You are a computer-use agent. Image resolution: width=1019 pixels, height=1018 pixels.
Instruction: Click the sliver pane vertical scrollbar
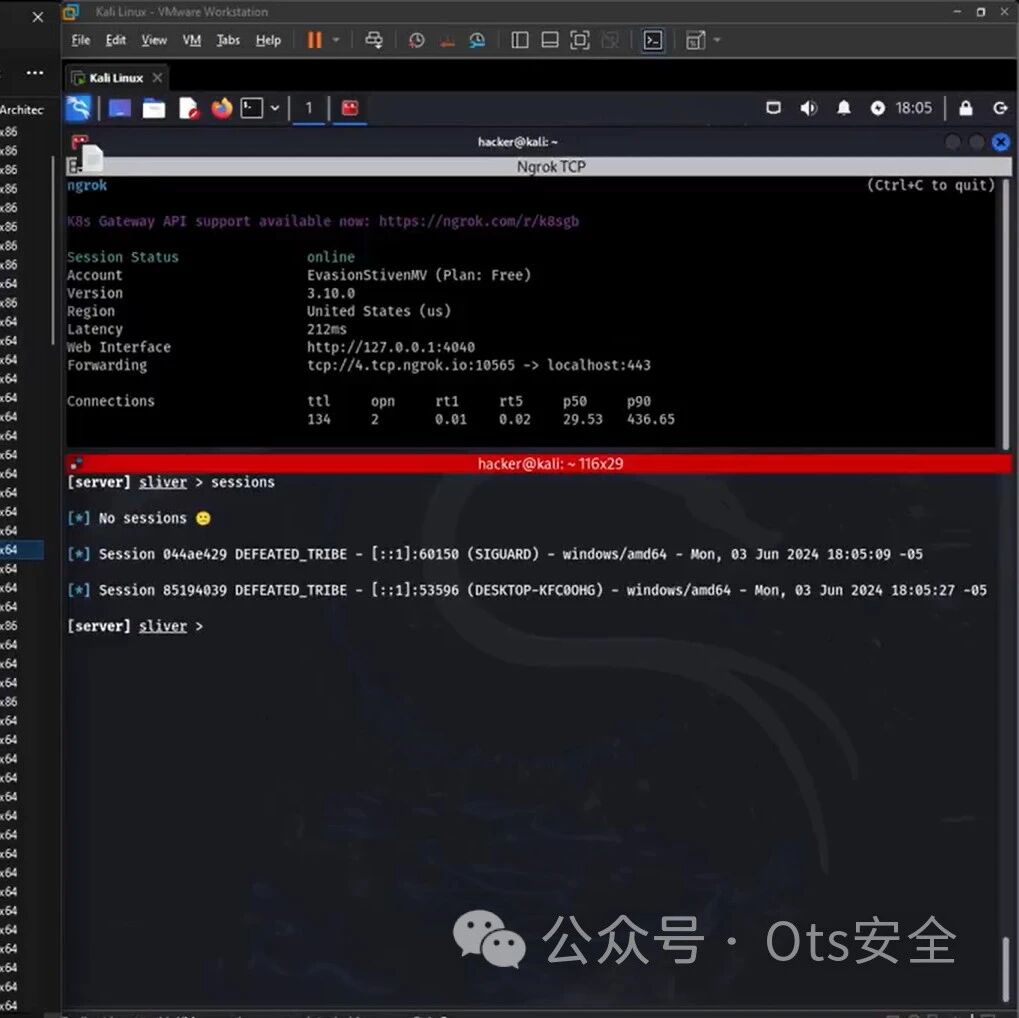coord(1006,969)
